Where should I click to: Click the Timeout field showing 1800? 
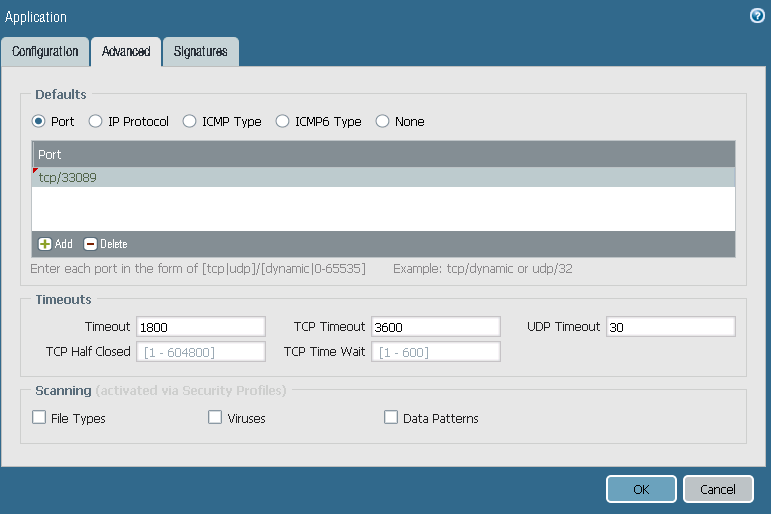click(200, 327)
